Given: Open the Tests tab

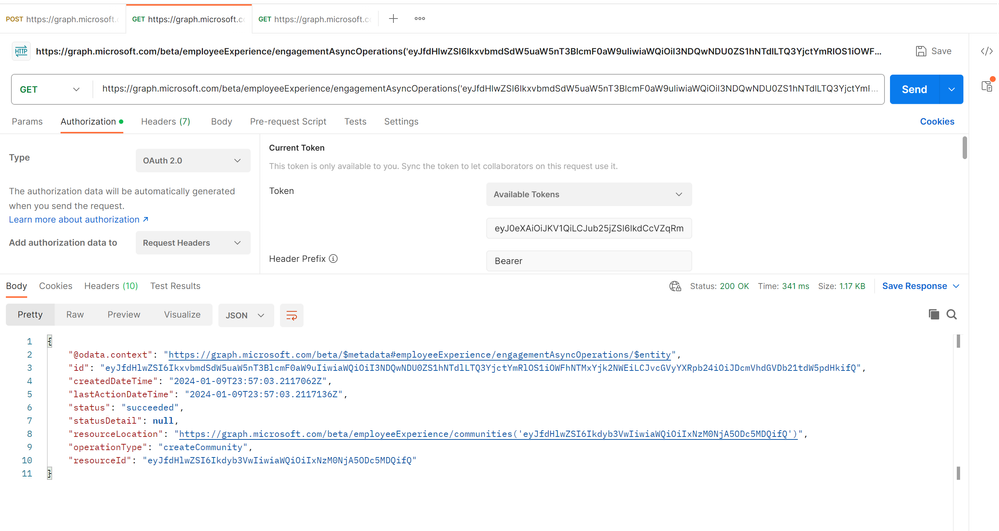Looking at the screenshot, I should pos(356,122).
